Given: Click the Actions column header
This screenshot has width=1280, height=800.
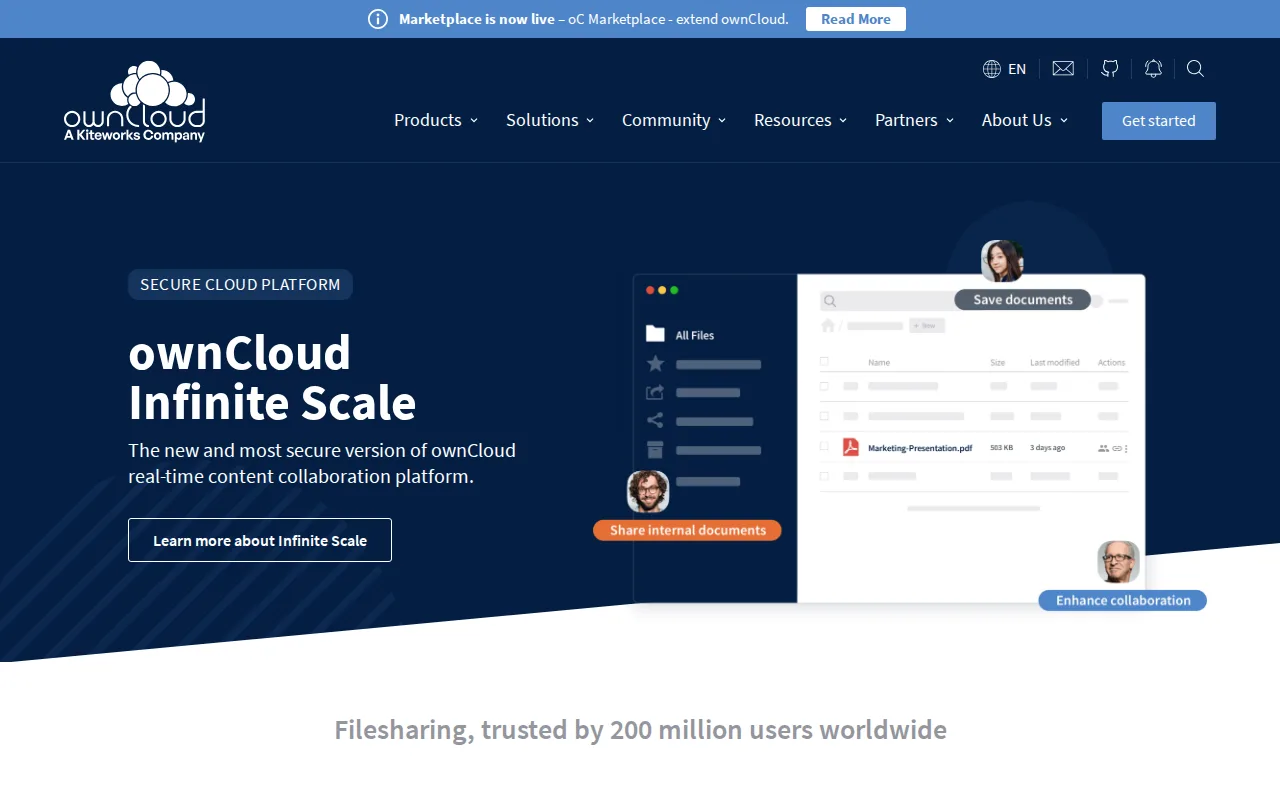Looking at the screenshot, I should coord(1112,362).
